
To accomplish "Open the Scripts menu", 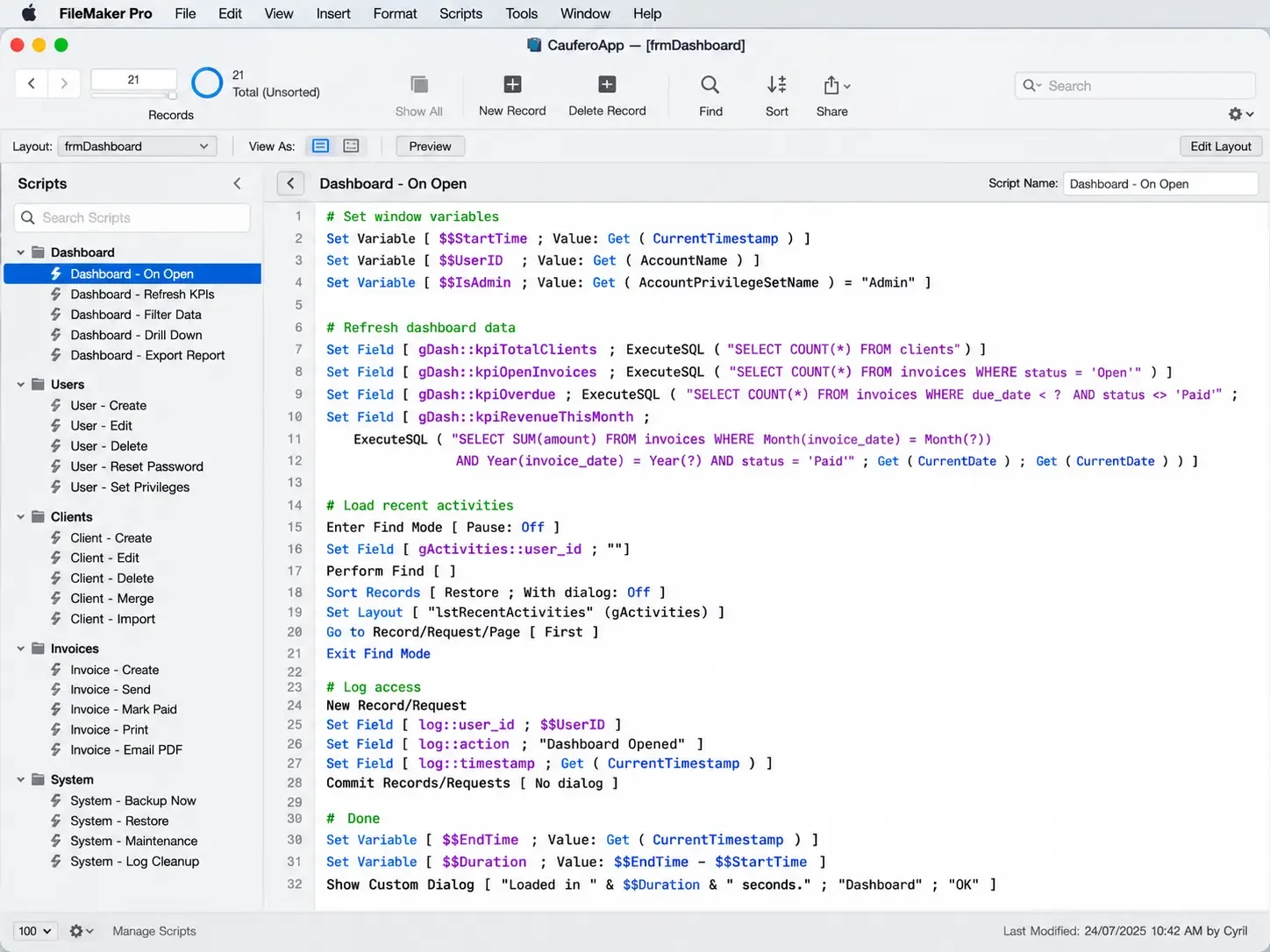I will point(460,13).
